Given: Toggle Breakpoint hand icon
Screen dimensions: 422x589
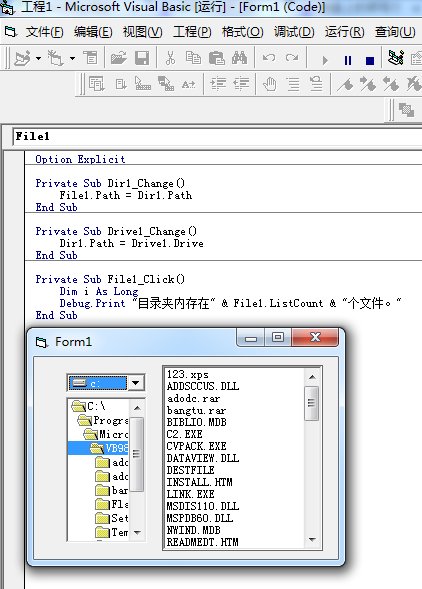Looking at the screenshot, I should (x=270, y=84).
